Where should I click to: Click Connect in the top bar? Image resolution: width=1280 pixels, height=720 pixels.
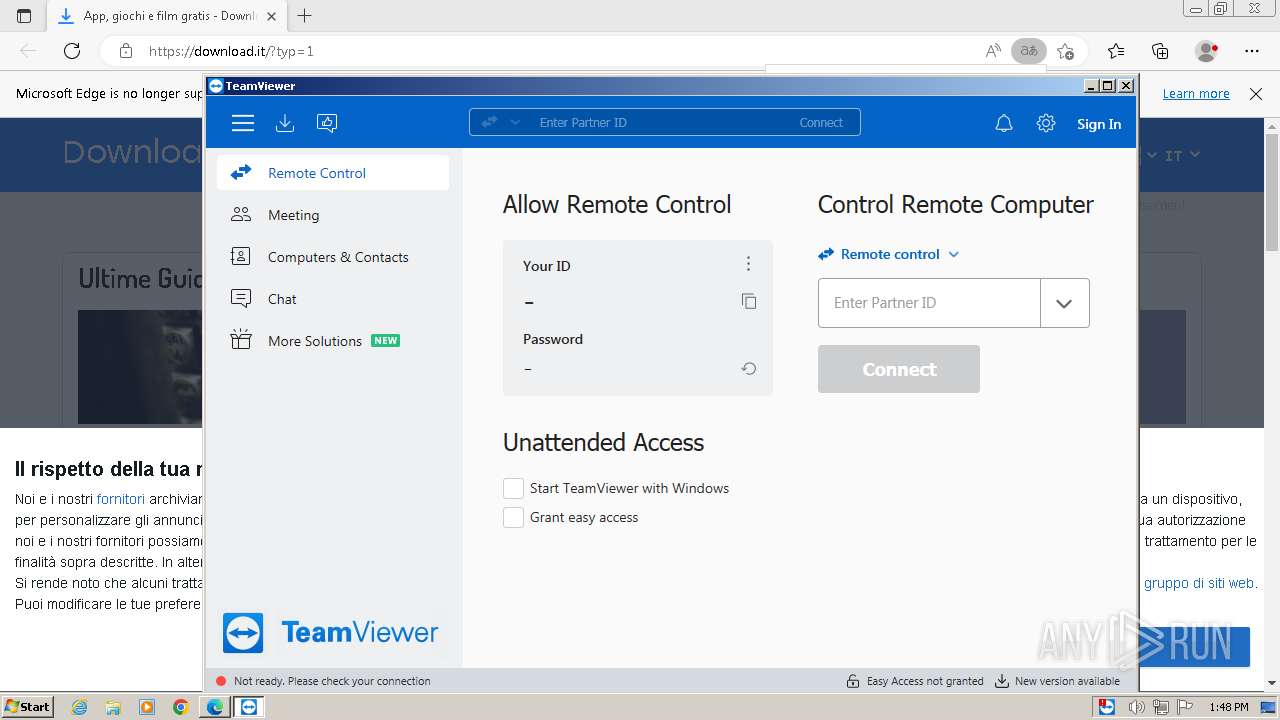pos(821,122)
